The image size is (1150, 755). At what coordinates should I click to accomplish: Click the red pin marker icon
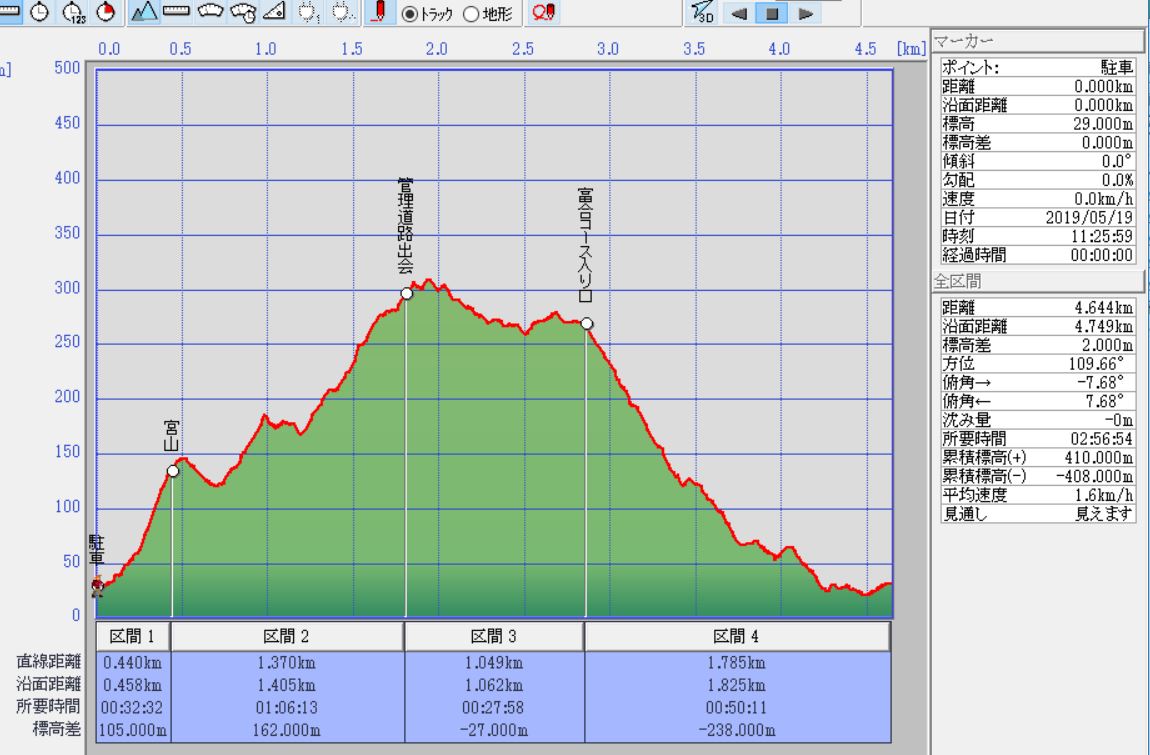[x=380, y=12]
